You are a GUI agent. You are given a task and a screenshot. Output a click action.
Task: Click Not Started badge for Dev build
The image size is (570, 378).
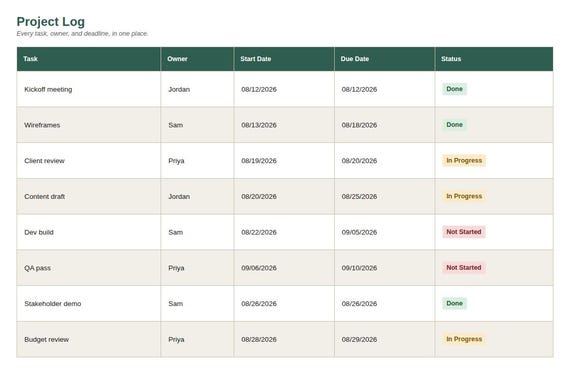[x=463, y=232]
